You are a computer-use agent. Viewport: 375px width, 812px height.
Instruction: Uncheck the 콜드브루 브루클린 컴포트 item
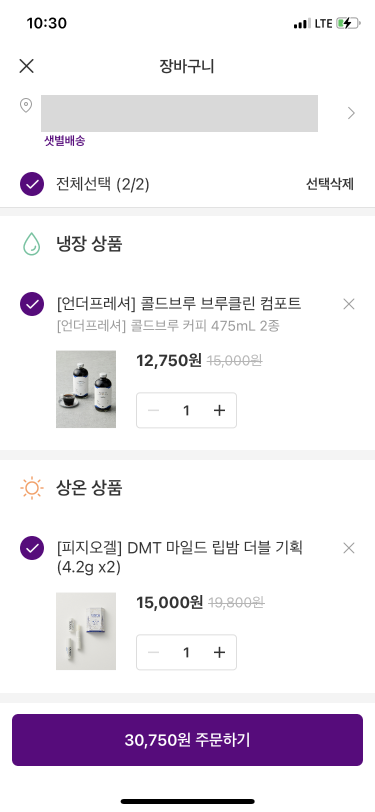coord(32,303)
